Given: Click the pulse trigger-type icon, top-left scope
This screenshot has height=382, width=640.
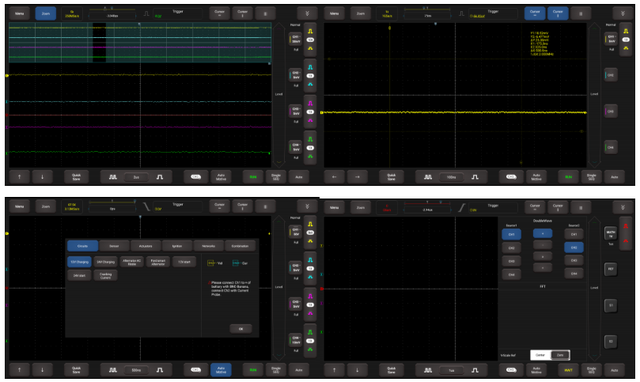Looking at the screenshot, I should [x=146, y=14].
